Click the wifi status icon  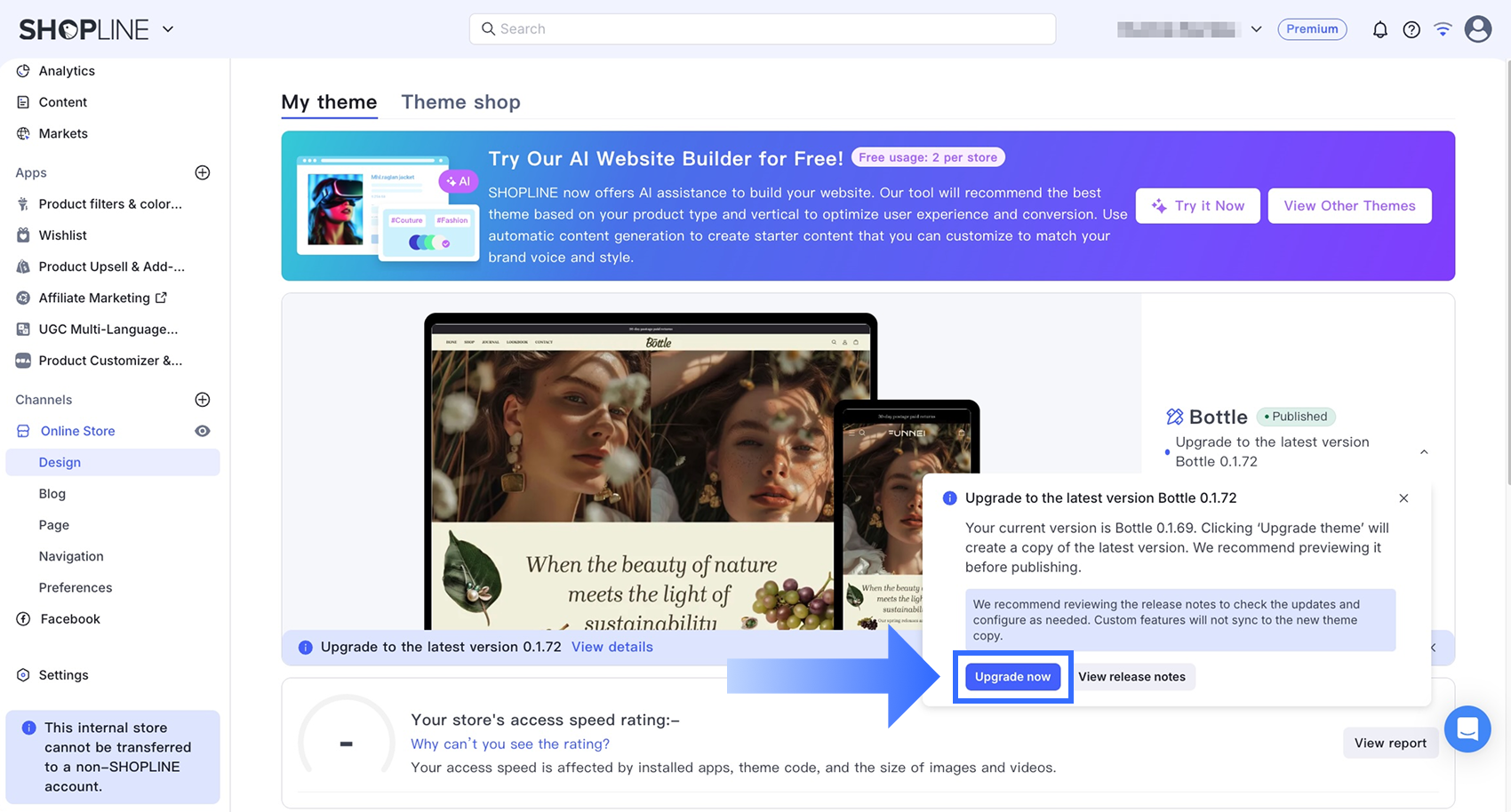coord(1443,29)
